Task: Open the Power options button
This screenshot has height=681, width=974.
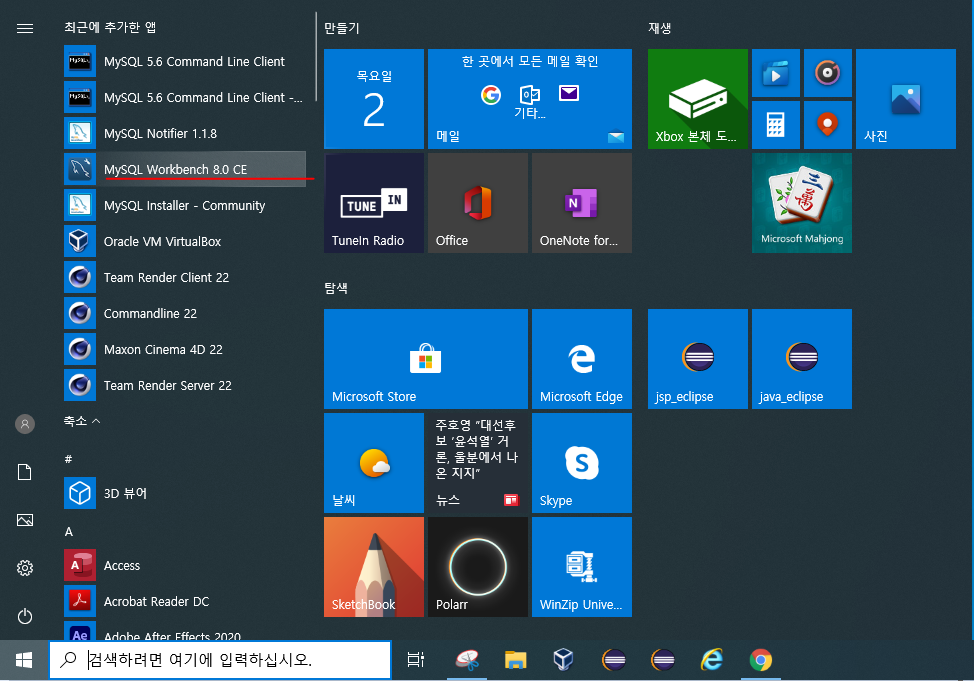Action: [25, 616]
